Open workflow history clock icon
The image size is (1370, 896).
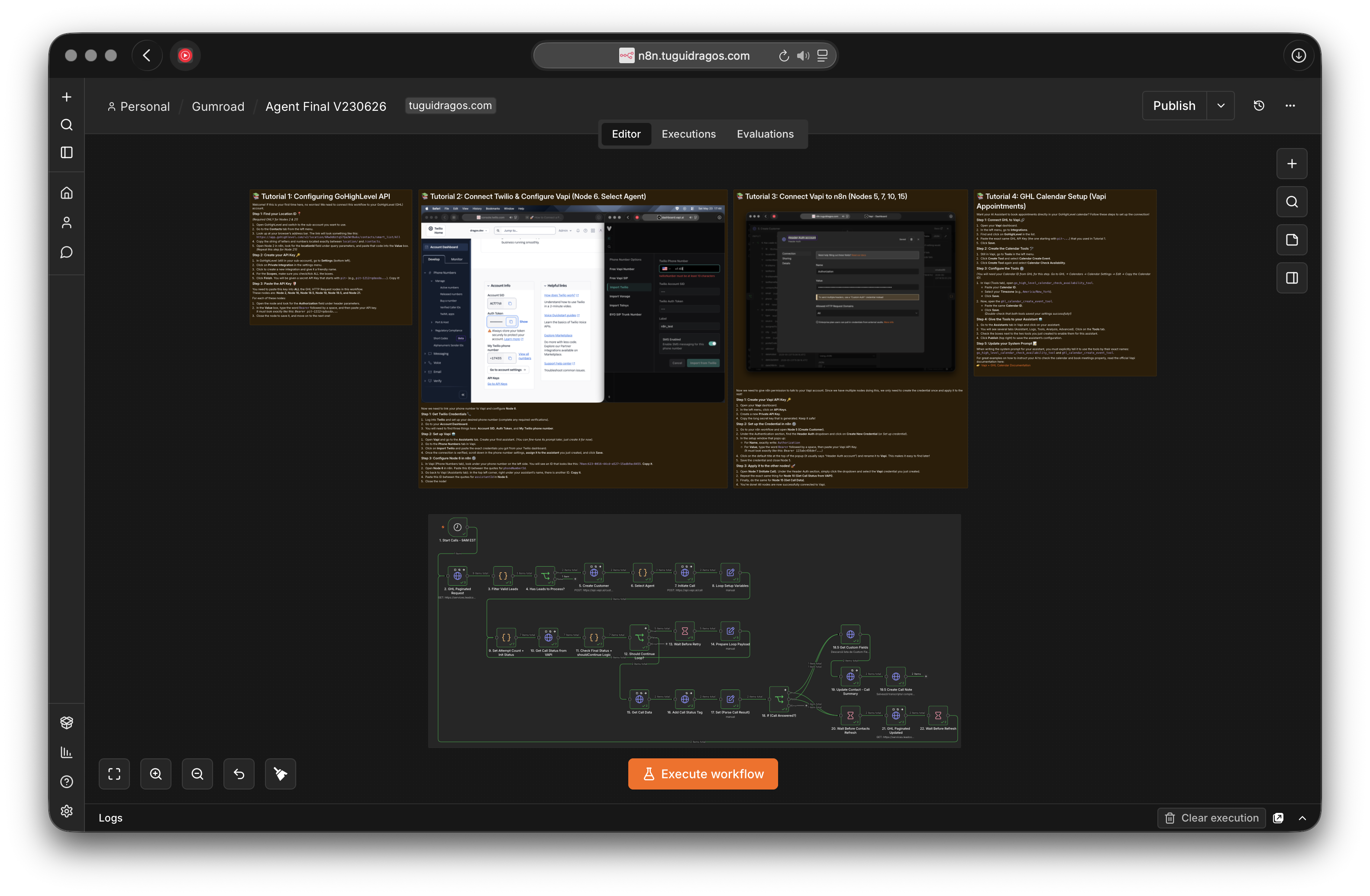pos(1259,105)
